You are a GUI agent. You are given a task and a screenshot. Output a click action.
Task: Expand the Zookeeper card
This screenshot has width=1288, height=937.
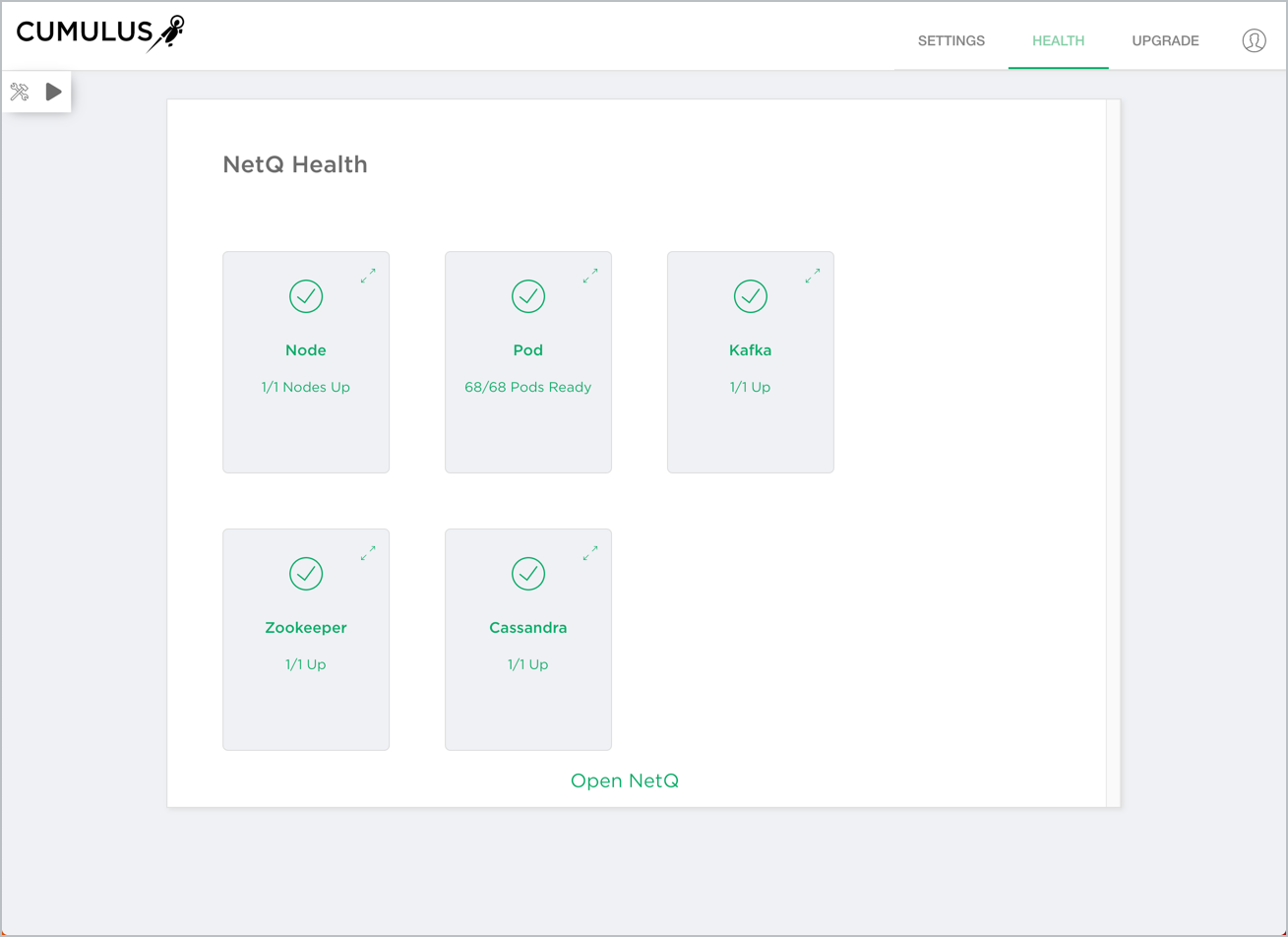coord(369,554)
